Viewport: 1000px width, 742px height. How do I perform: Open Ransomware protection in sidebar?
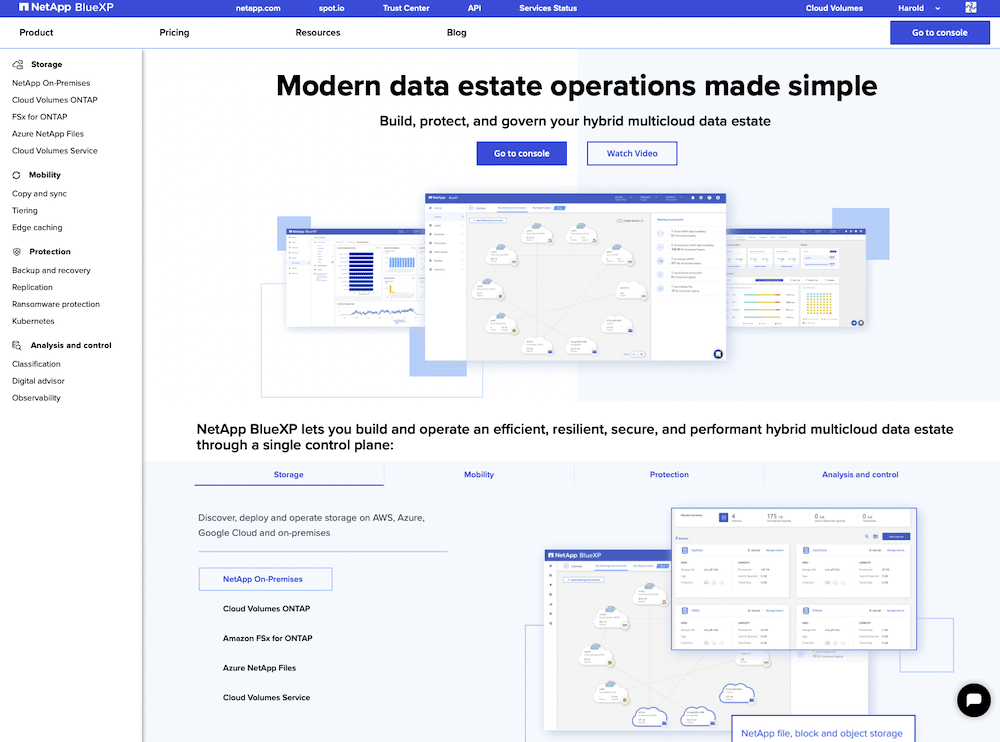[x=56, y=304]
